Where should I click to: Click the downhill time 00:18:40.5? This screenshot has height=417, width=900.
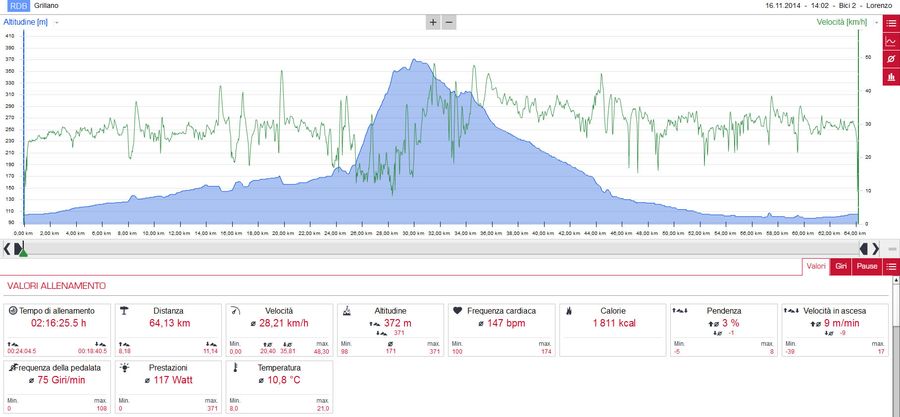pyautogui.click(x=92, y=351)
